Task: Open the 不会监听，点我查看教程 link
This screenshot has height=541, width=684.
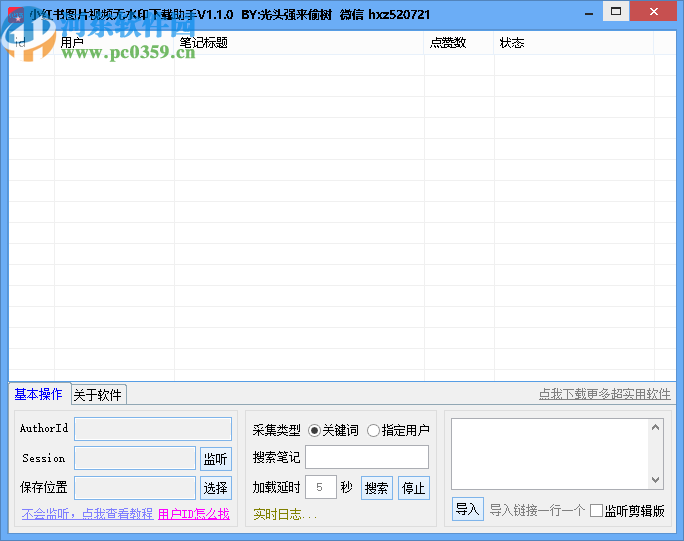Action: click(x=87, y=514)
